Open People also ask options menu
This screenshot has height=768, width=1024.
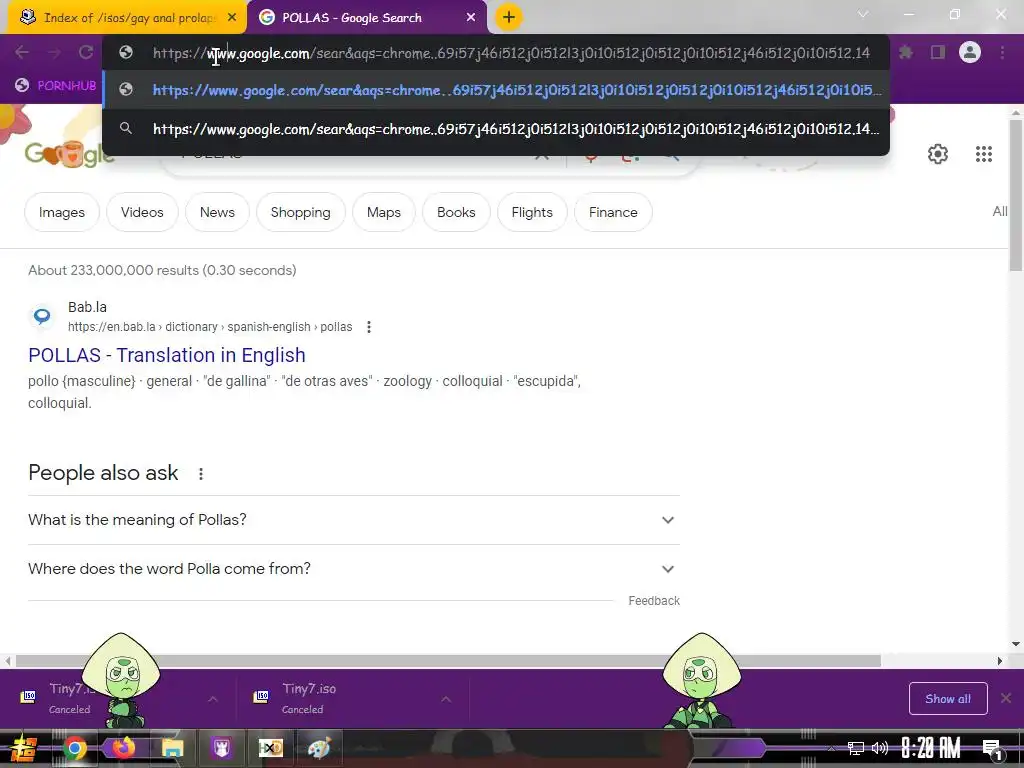click(201, 474)
